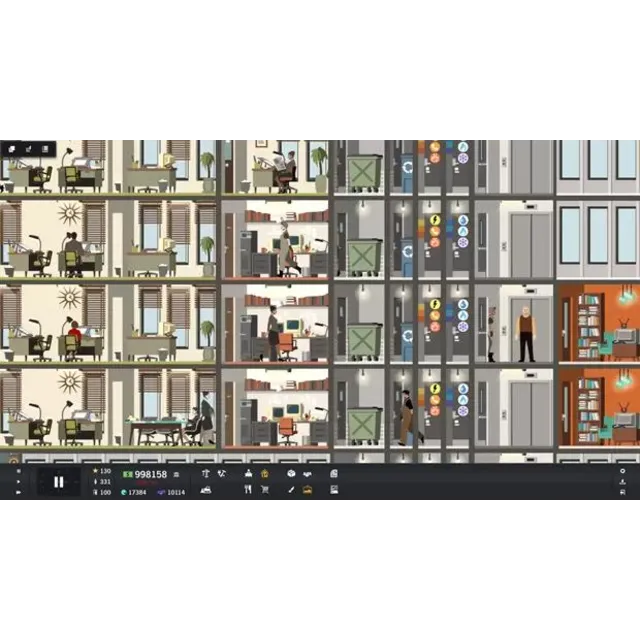The image size is (640, 640).
Task: Open the settings gear in bottom-right corner
Action: tap(622, 471)
